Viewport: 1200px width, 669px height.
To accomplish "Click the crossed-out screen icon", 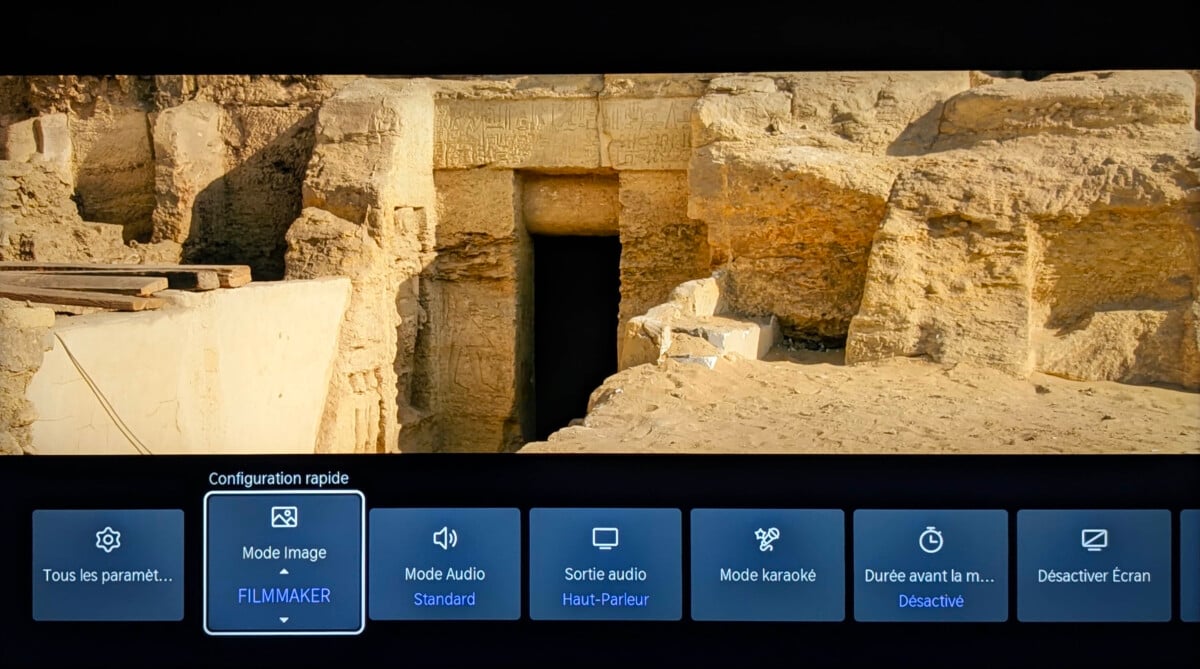I will pyautogui.click(x=1094, y=540).
